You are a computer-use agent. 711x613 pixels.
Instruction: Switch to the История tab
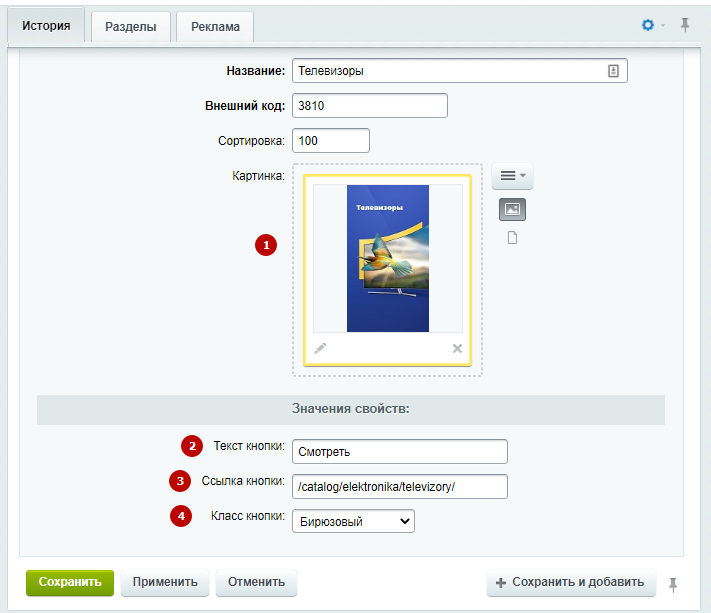pos(46,26)
